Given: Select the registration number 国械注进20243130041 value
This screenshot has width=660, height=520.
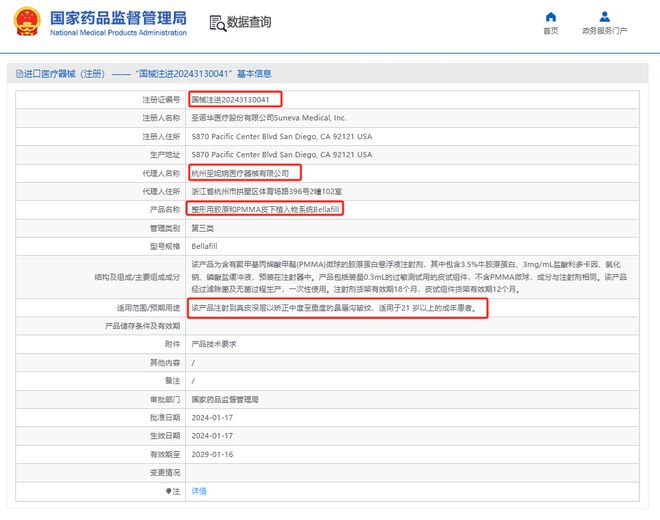Looking at the screenshot, I should (x=230, y=100).
